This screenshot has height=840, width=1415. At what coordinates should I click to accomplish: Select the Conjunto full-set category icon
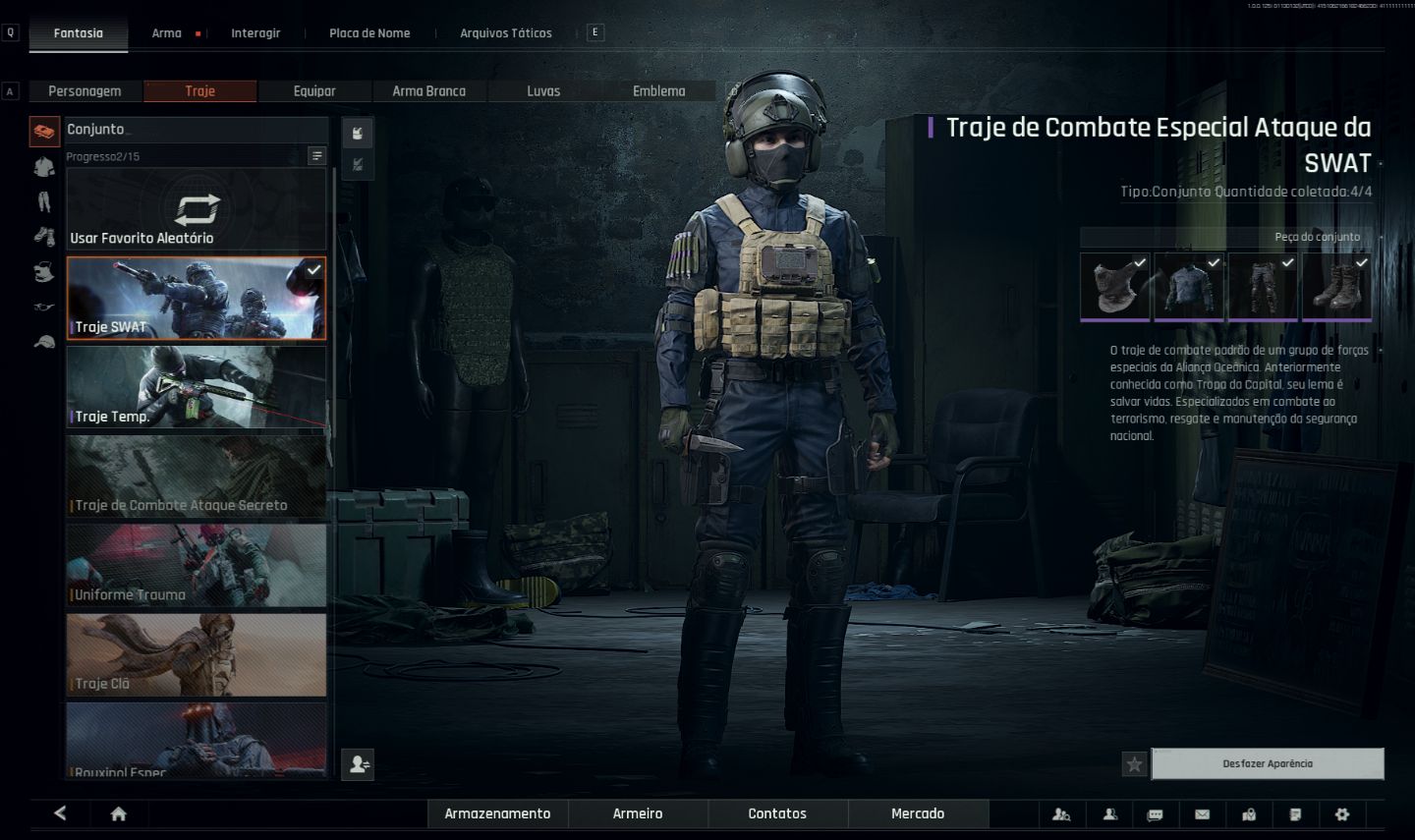[x=44, y=132]
